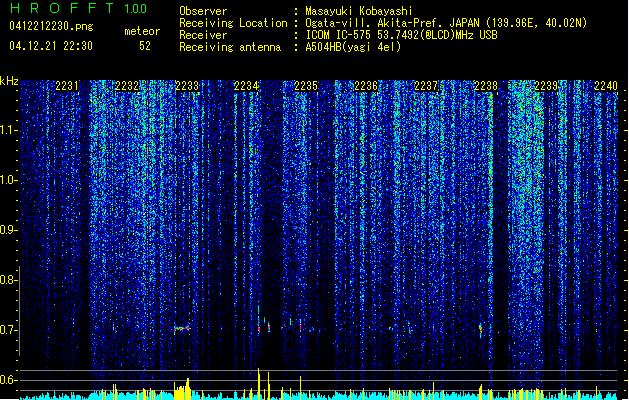Click the Receiving antenna label

(230, 47)
